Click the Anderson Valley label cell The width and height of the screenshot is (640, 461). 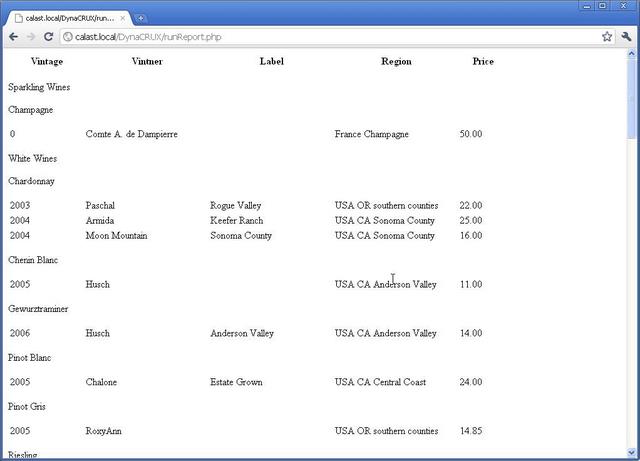pos(242,334)
